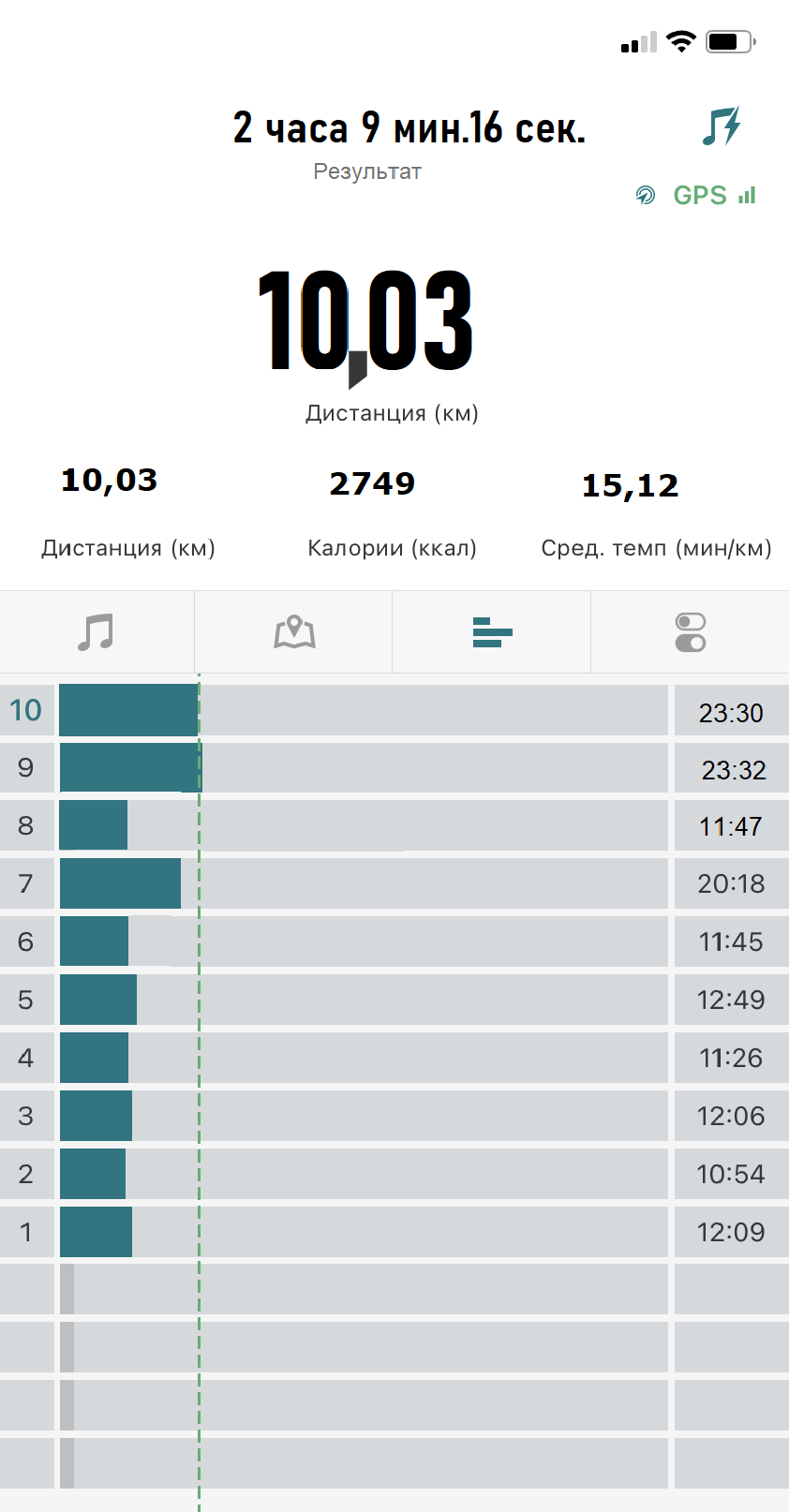This screenshot has height=1512, width=789.
Task: Tap the Wi-Fi status icon
Action: point(681,41)
